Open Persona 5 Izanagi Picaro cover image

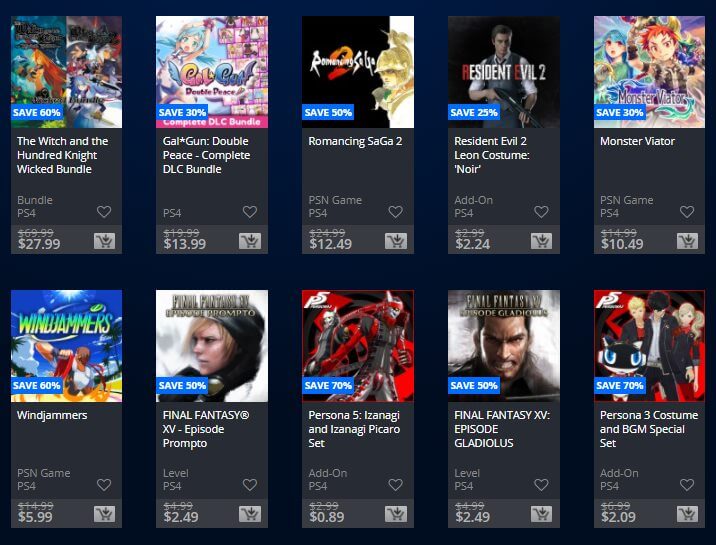(x=358, y=346)
